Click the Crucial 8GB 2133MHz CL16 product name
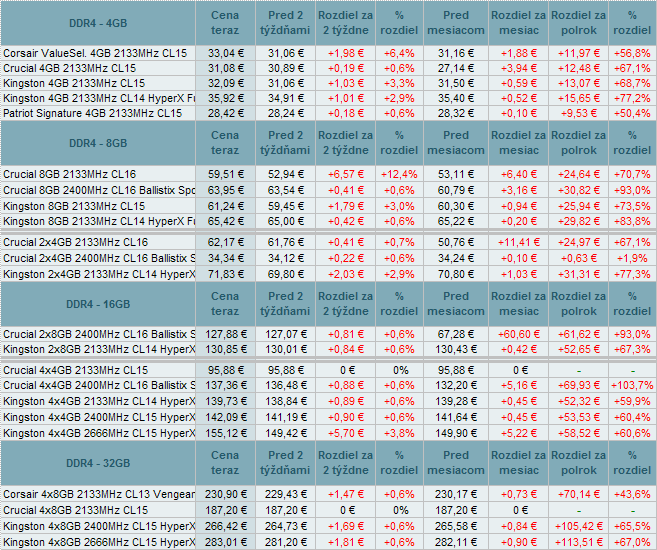Viewport: 657px width, 550px height. [70, 174]
